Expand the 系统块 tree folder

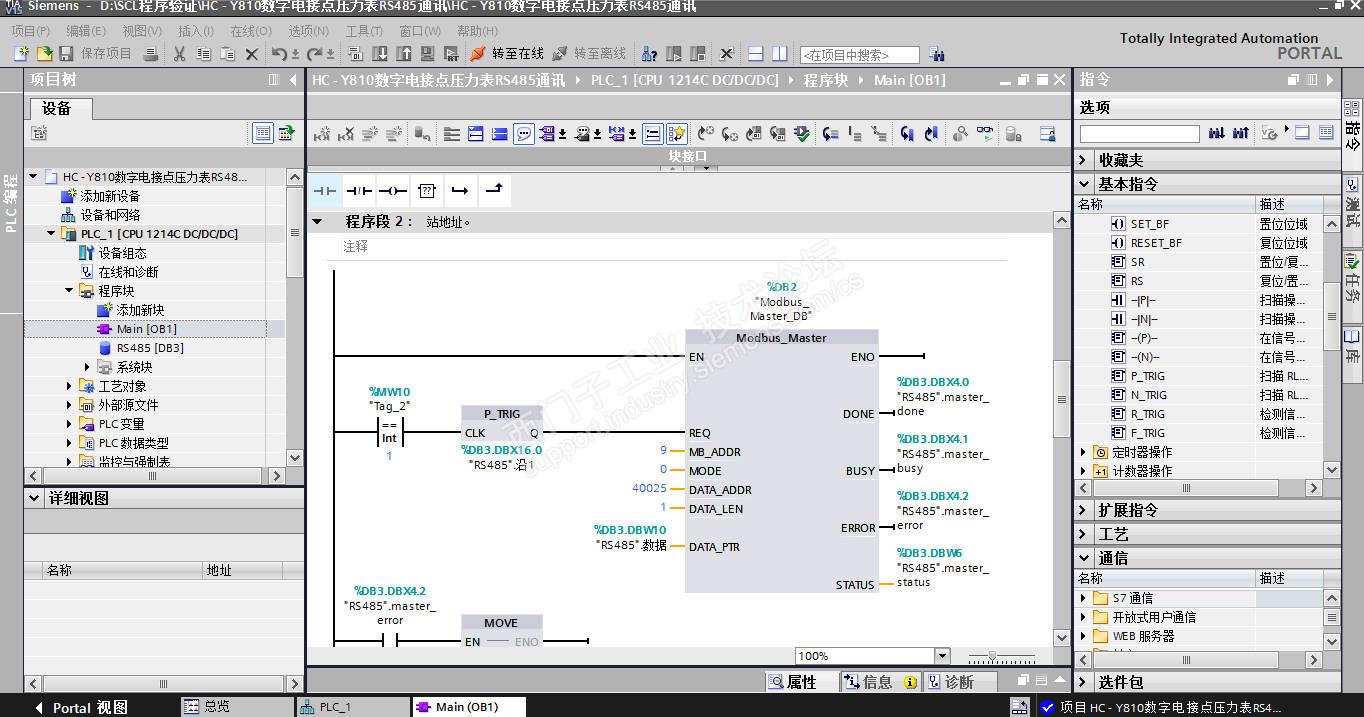(x=88, y=367)
